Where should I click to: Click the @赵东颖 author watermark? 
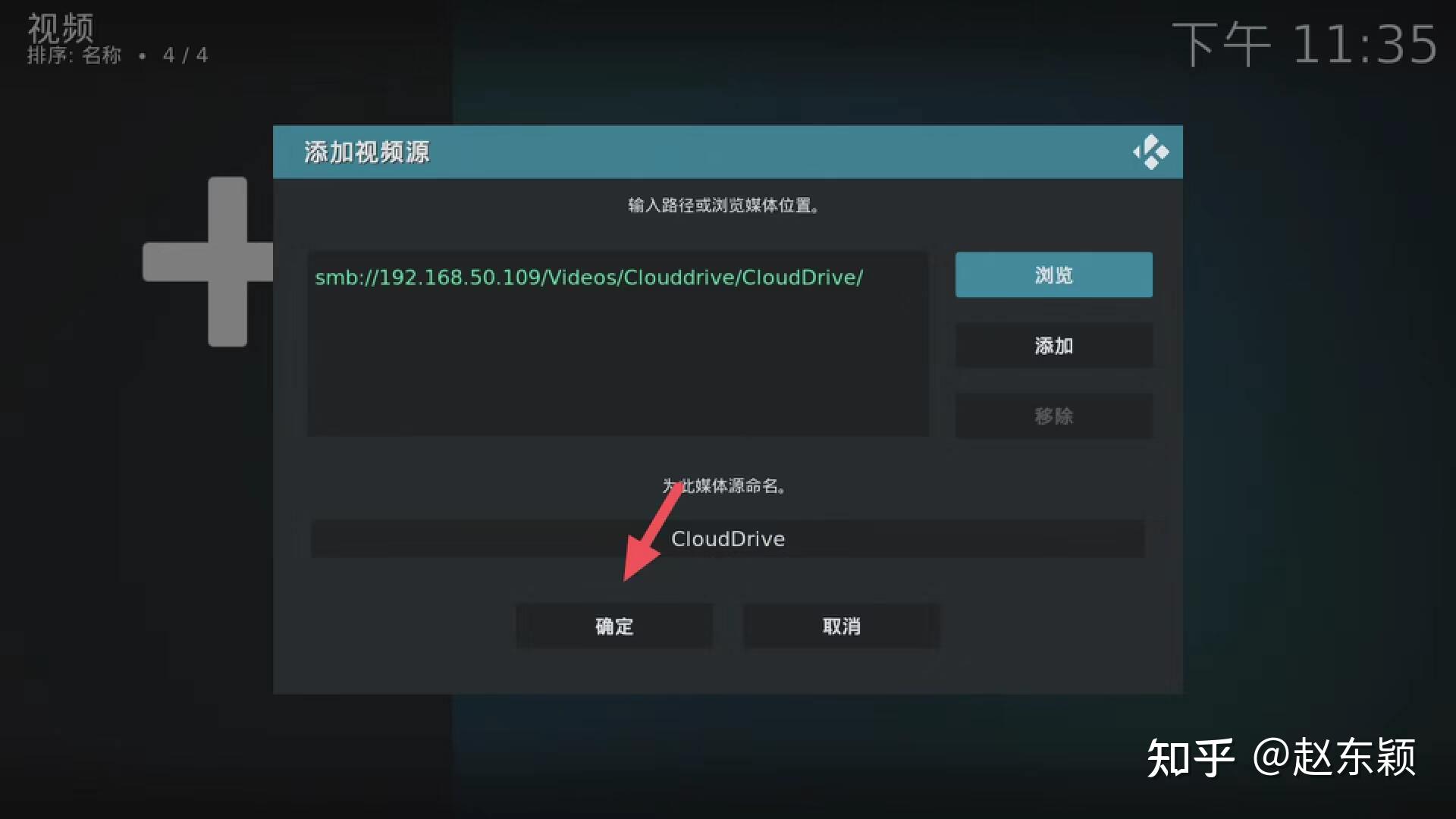[x=1334, y=757]
